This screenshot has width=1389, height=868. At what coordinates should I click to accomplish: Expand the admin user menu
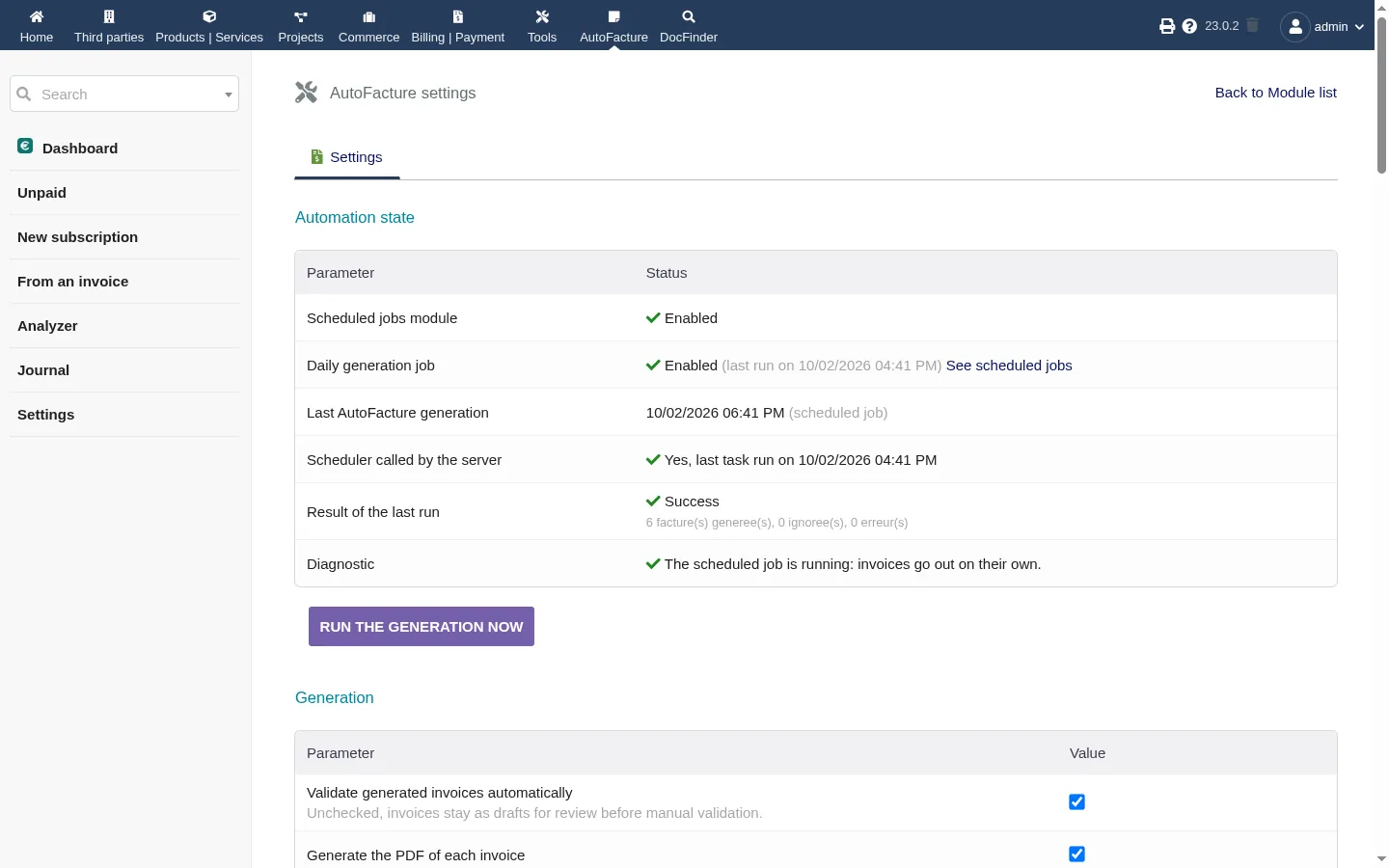[x=1322, y=26]
